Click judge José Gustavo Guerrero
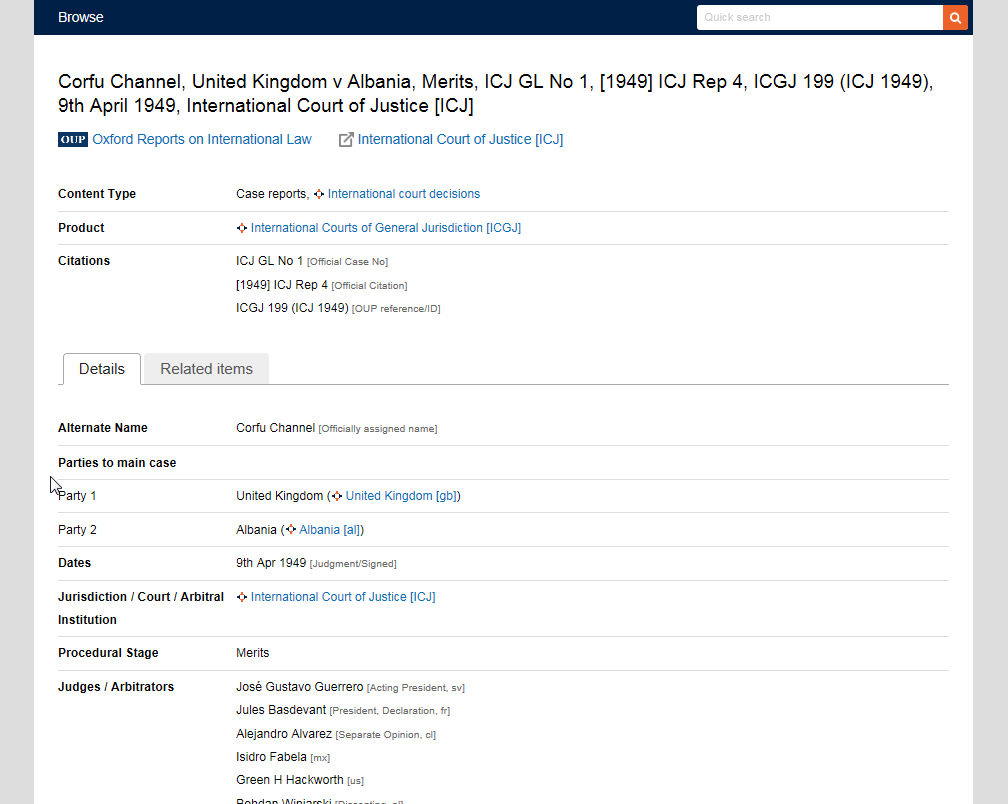 (300, 687)
